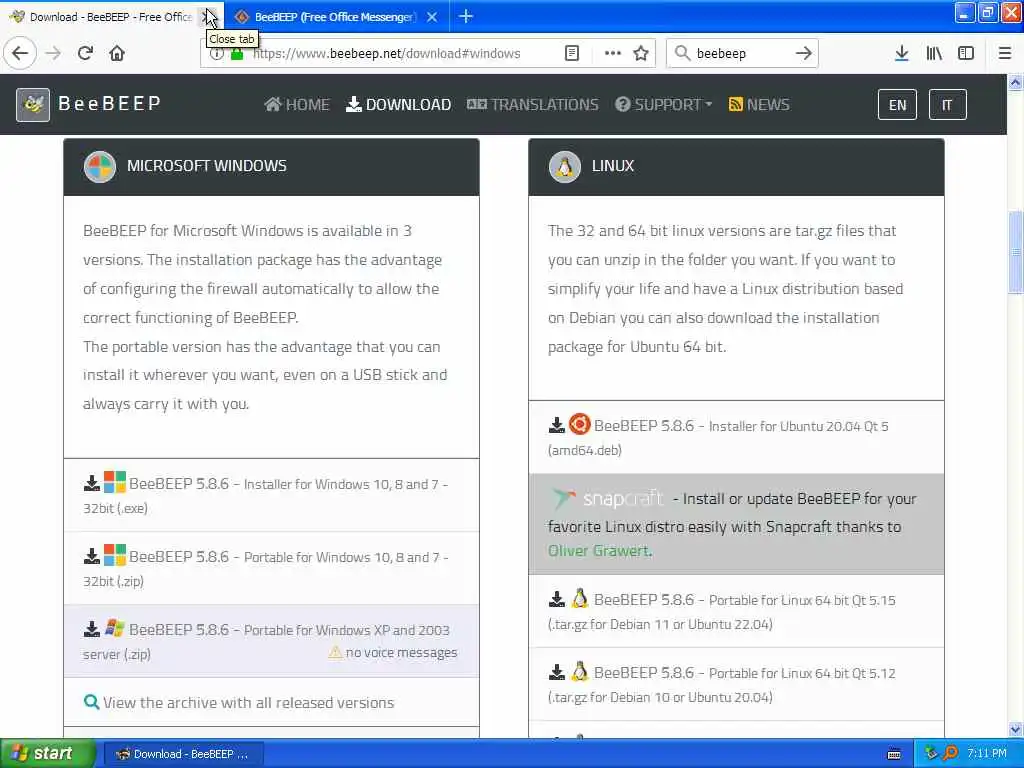
Task: Click download icon for Windows portable 32bit zip
Action: pos(91,556)
